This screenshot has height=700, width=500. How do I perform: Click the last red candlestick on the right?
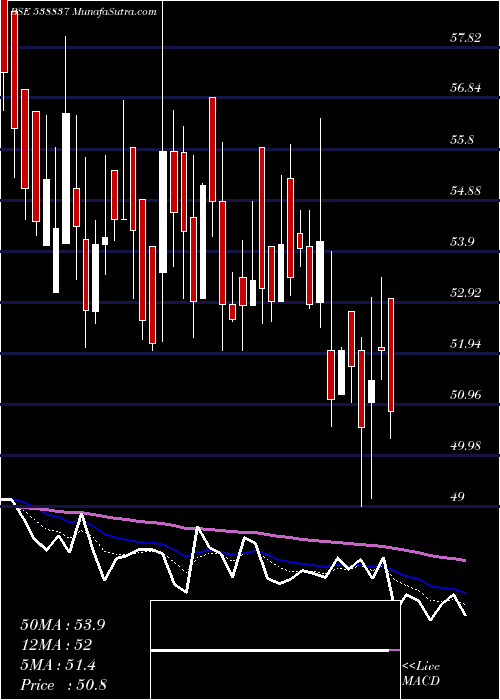point(391,355)
